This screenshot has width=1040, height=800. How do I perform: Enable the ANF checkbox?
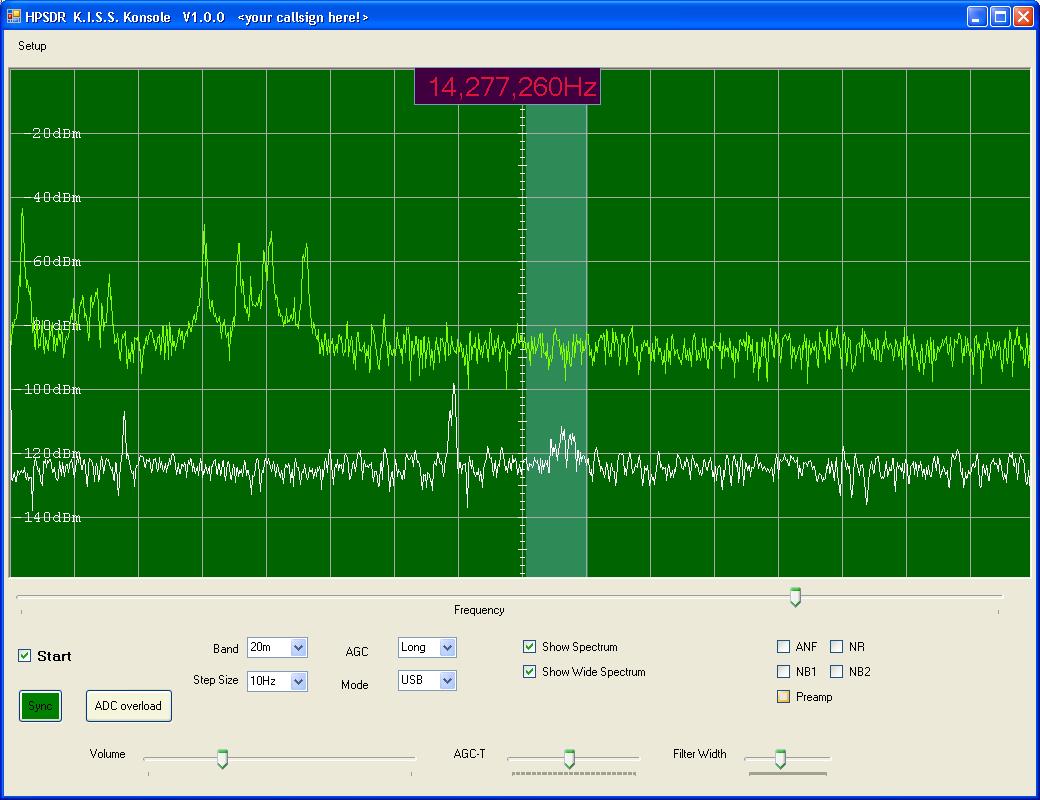pos(784,647)
